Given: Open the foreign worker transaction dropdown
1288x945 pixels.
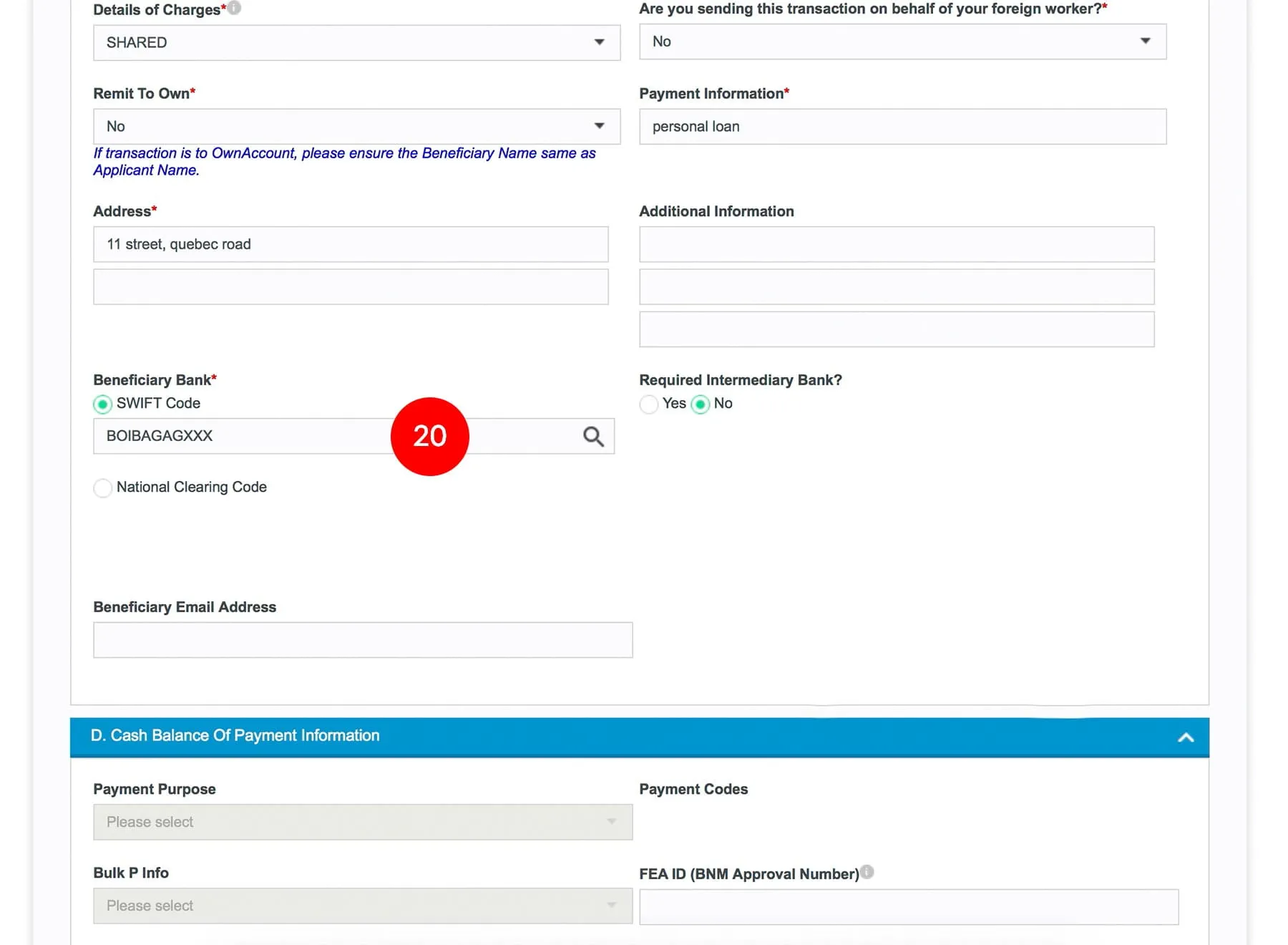Looking at the screenshot, I should (x=902, y=42).
